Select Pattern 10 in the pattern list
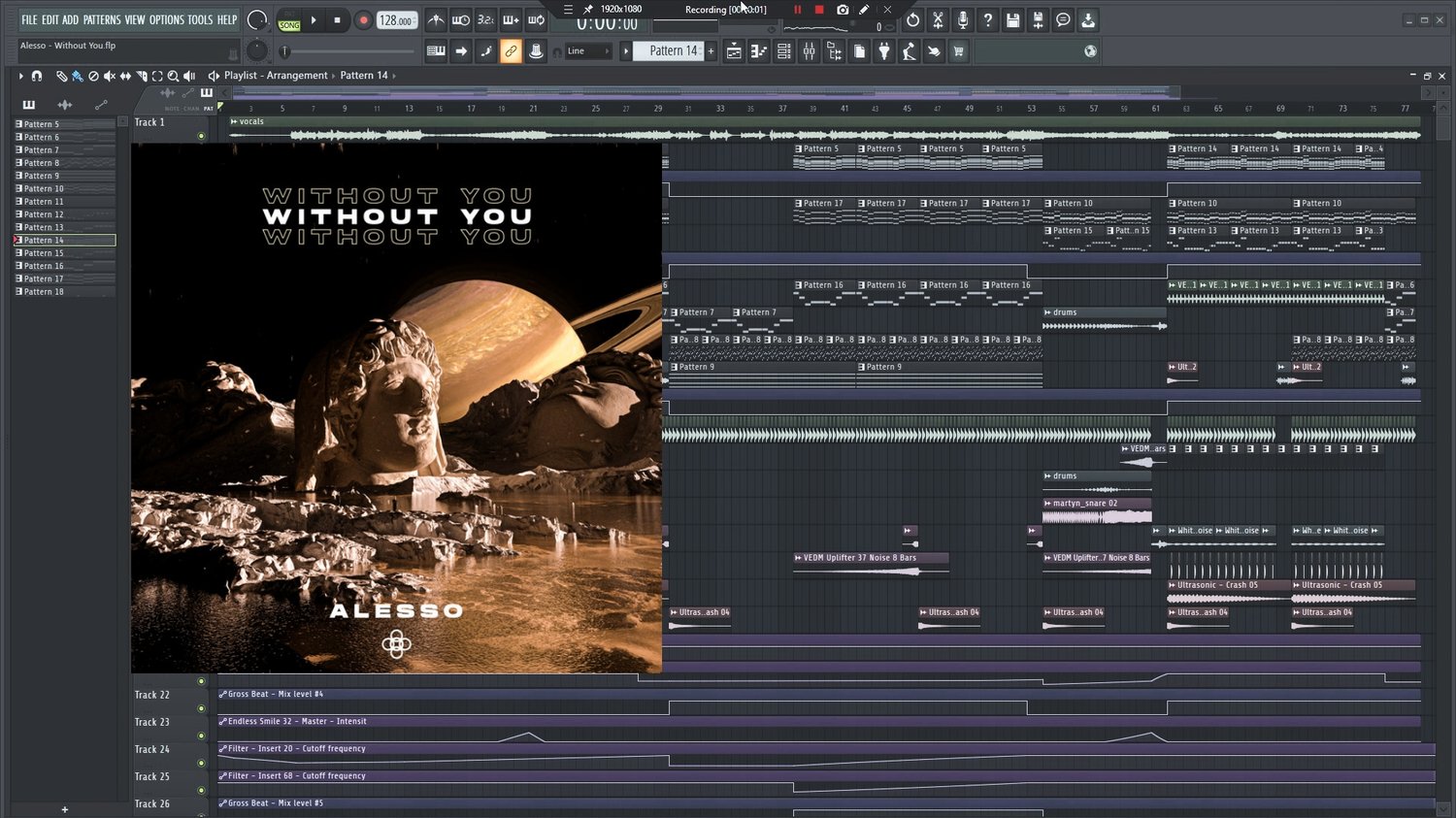Viewport: 1456px width, 818px height. coord(64,188)
